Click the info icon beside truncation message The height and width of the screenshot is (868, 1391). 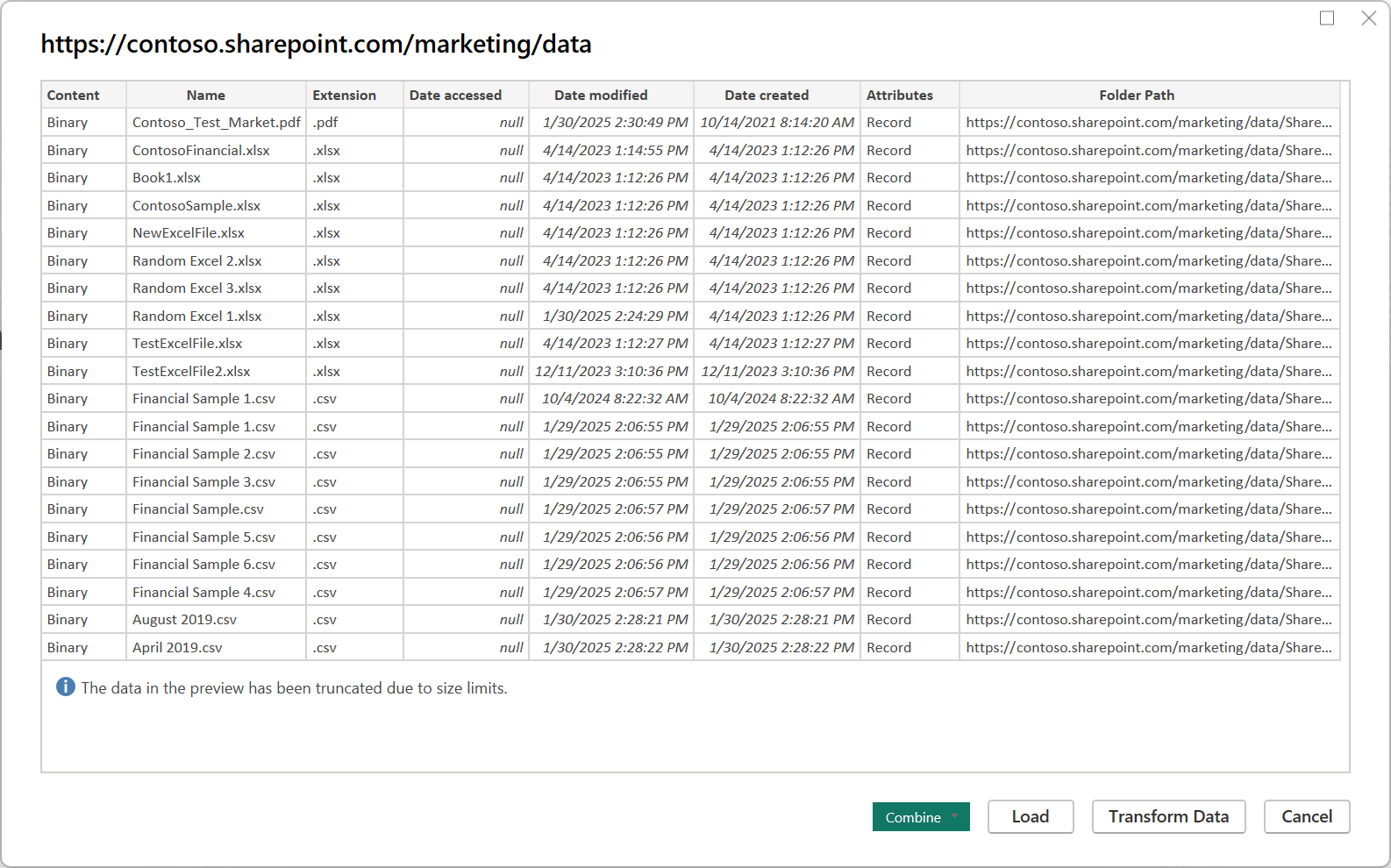(x=66, y=687)
